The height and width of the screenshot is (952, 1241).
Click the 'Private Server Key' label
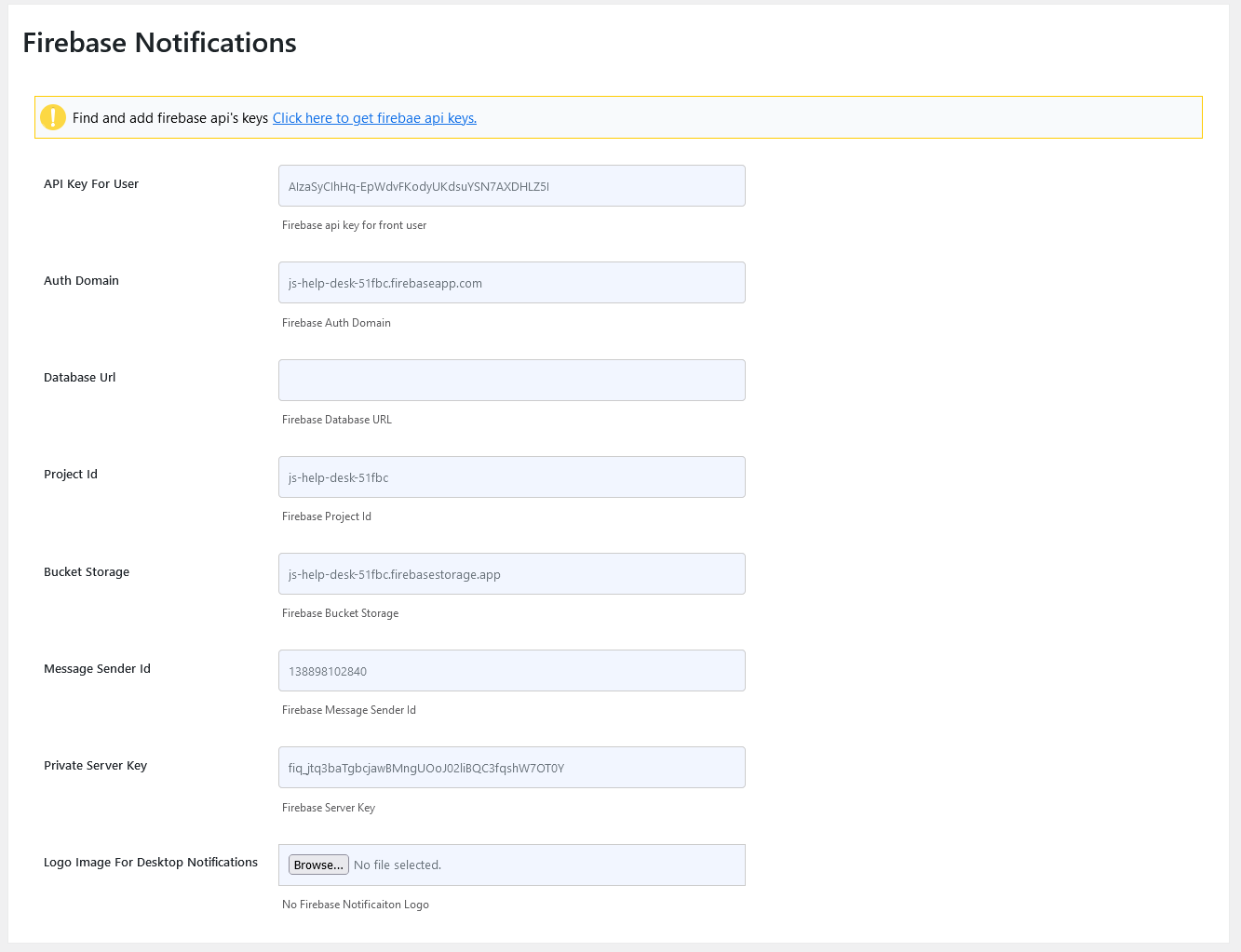point(95,766)
